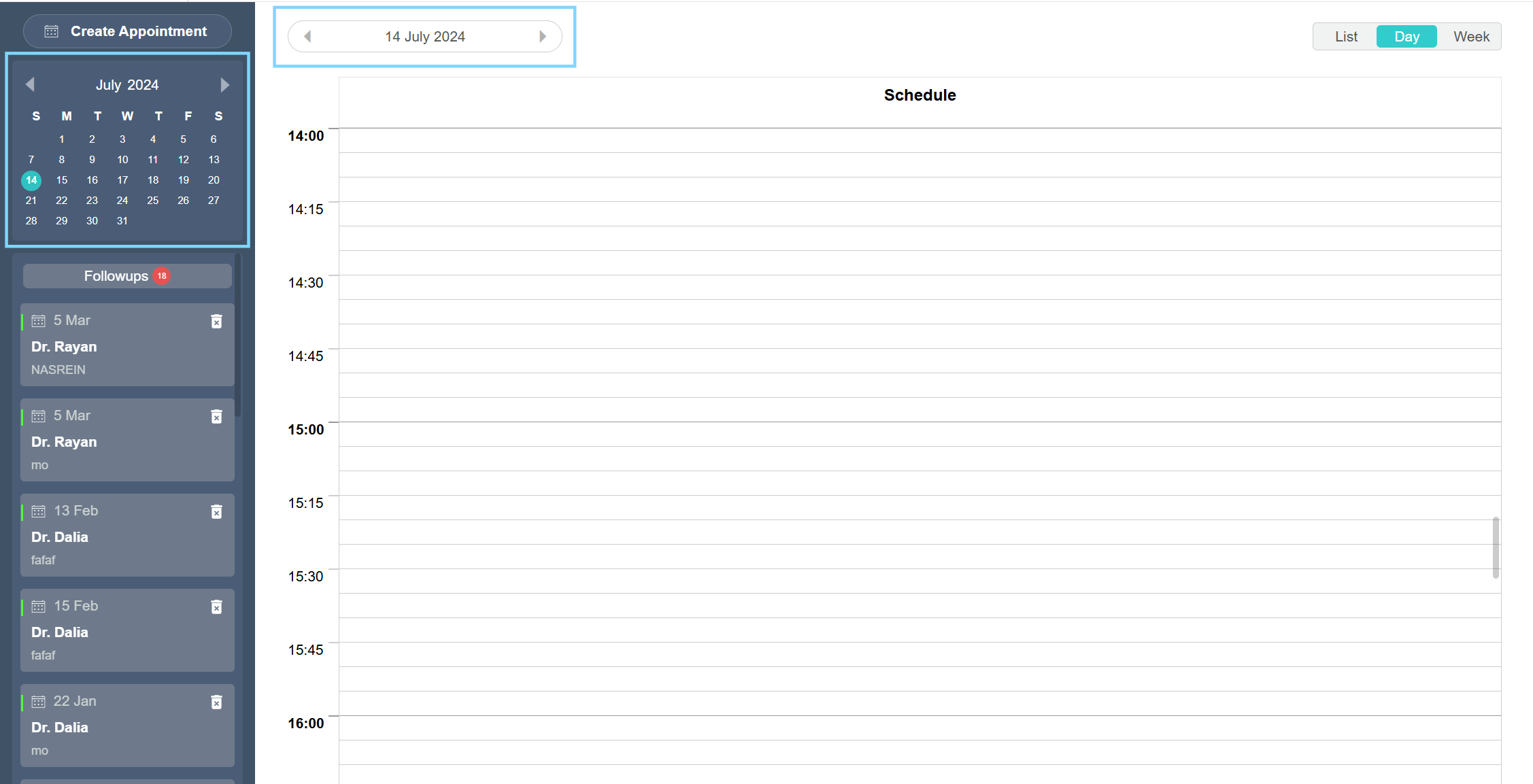Advance to the next day arrow
The width and height of the screenshot is (1533, 784).
tap(543, 37)
